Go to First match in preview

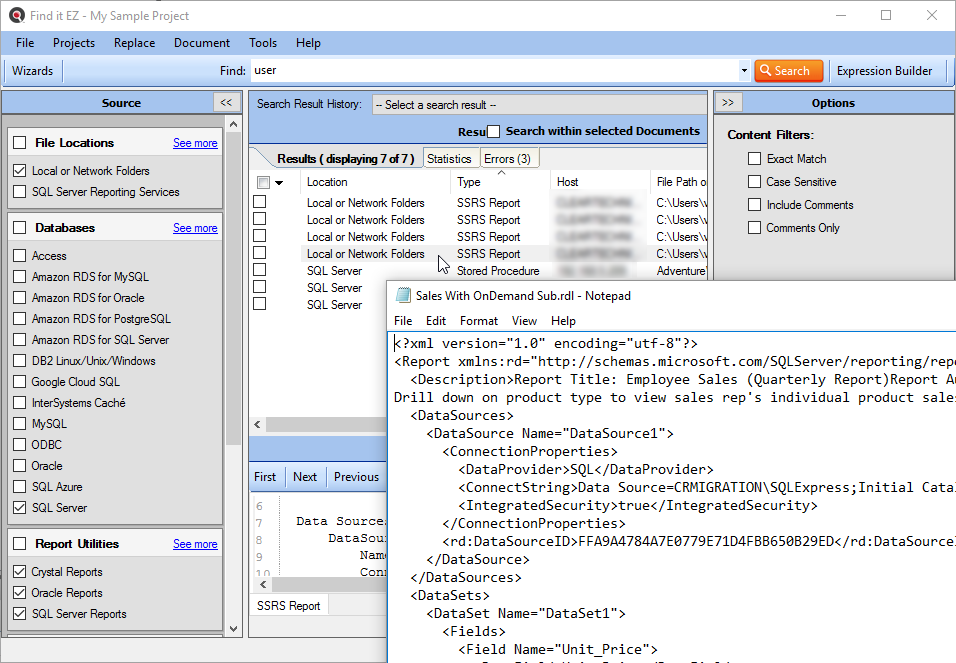(x=265, y=477)
